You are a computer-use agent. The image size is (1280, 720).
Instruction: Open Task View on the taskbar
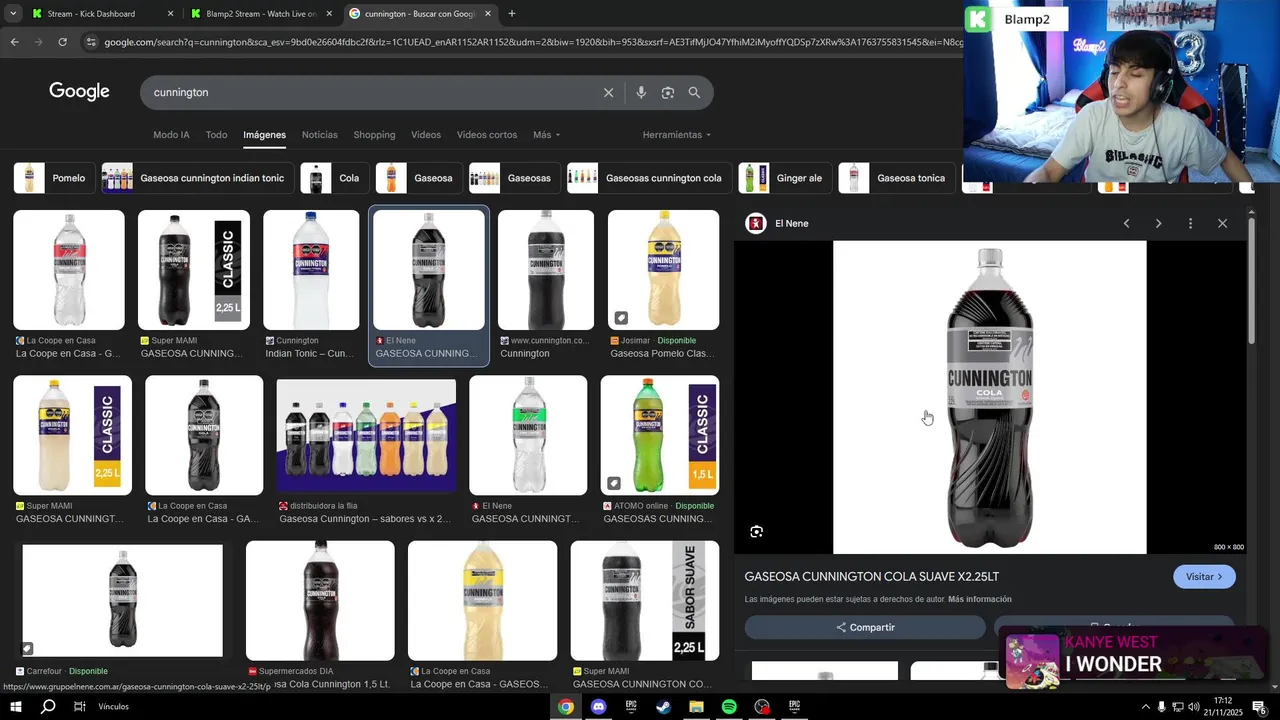[80, 706]
